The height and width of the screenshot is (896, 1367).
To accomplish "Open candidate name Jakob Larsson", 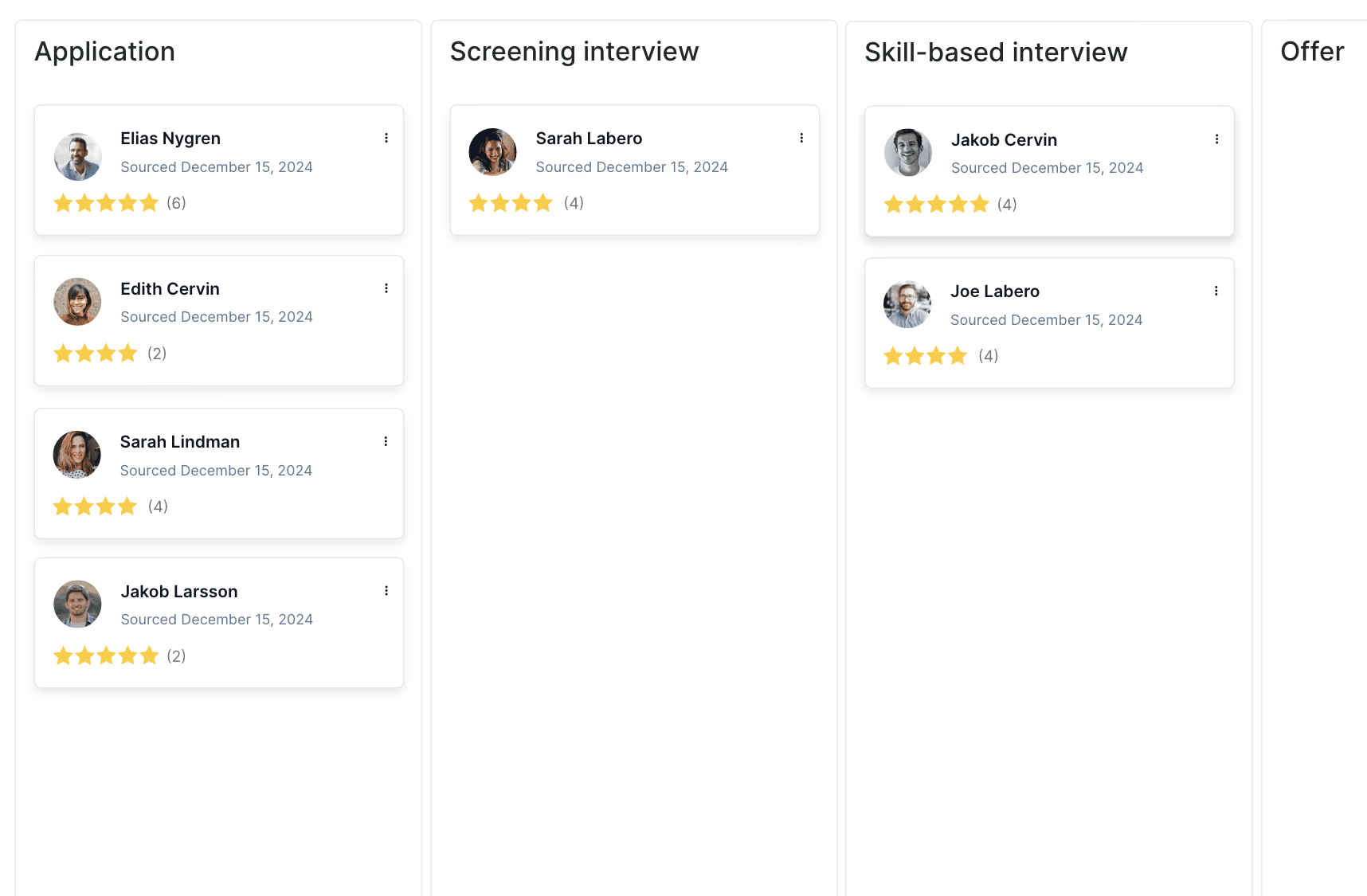I will [179, 592].
